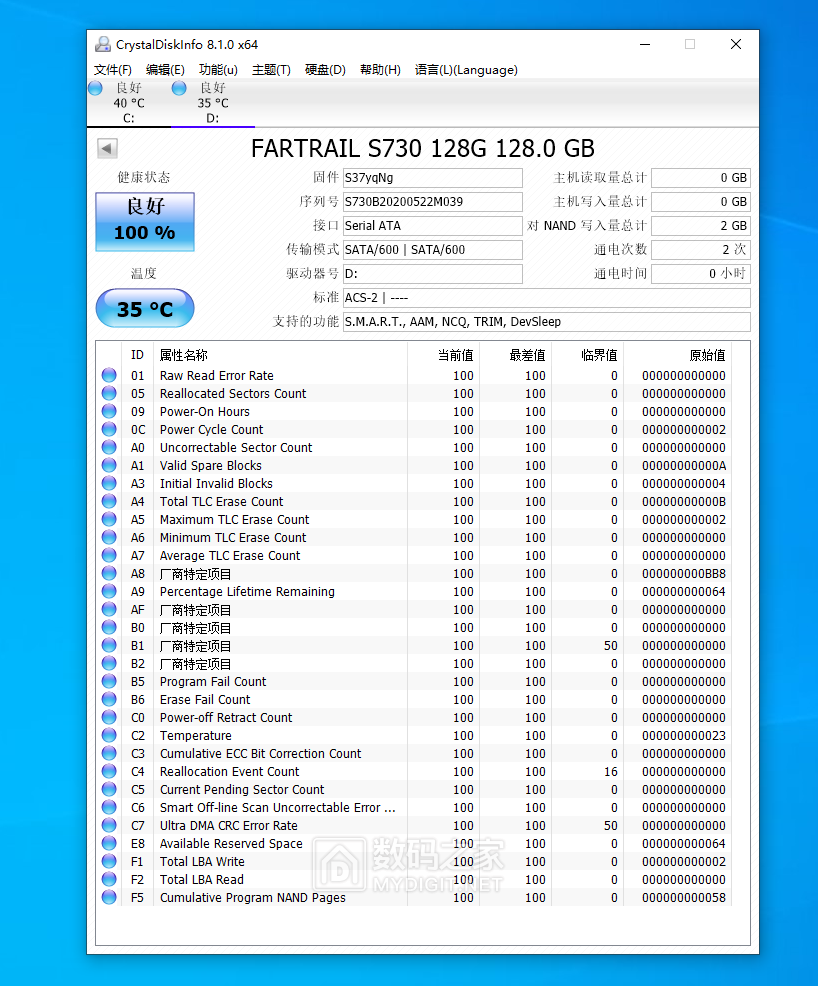Select the C: drive status orb
818x986 pixels.
coord(96,88)
